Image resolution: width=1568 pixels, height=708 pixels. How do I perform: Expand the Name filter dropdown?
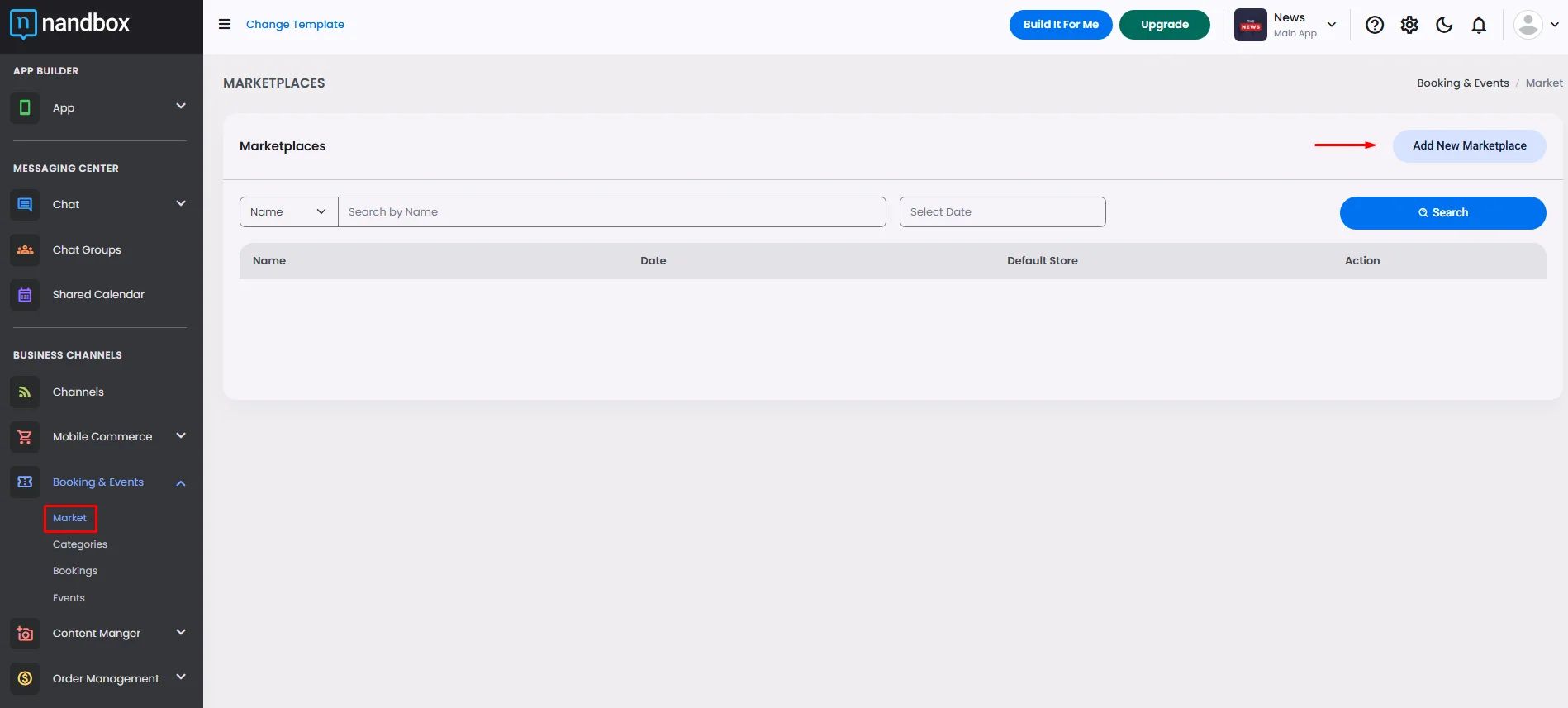289,211
